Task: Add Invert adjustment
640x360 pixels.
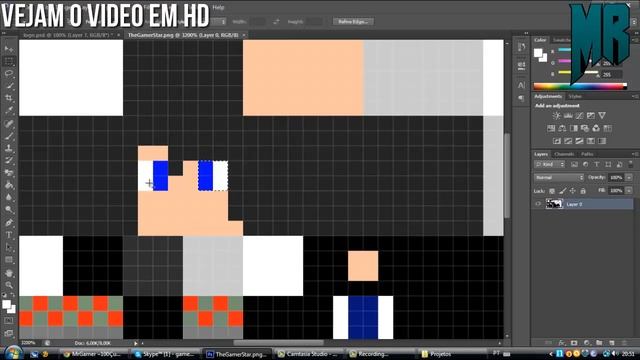Action: click(x=557, y=141)
